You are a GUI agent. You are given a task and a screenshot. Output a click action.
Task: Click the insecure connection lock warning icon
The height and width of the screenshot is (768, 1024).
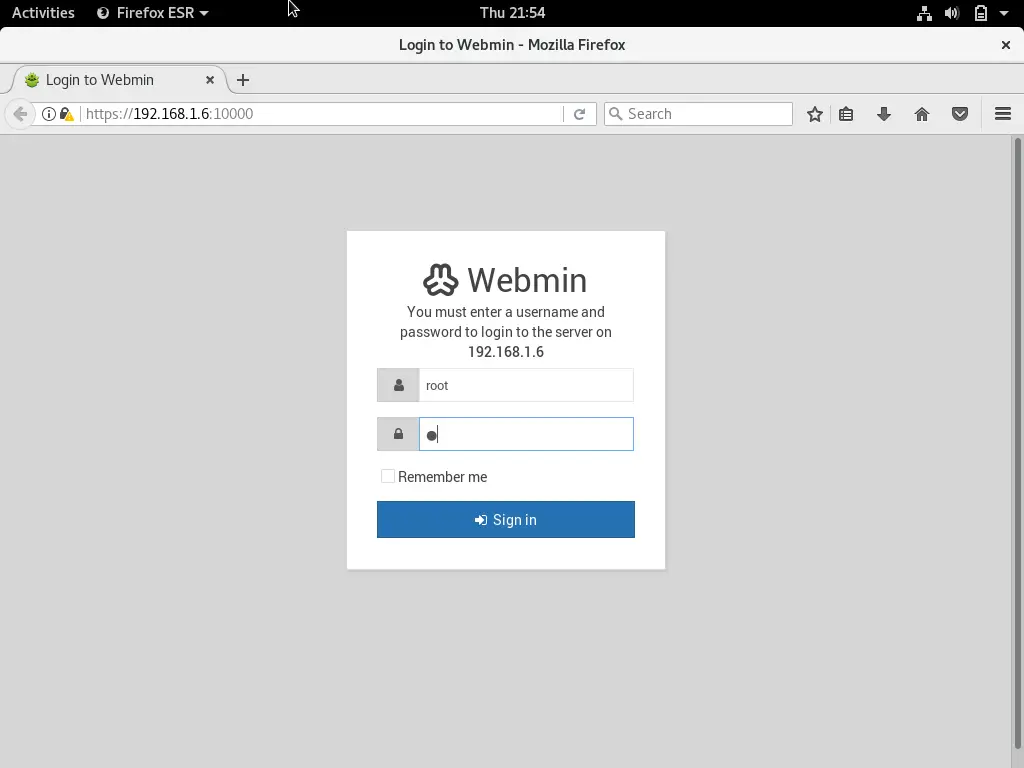[67, 114]
